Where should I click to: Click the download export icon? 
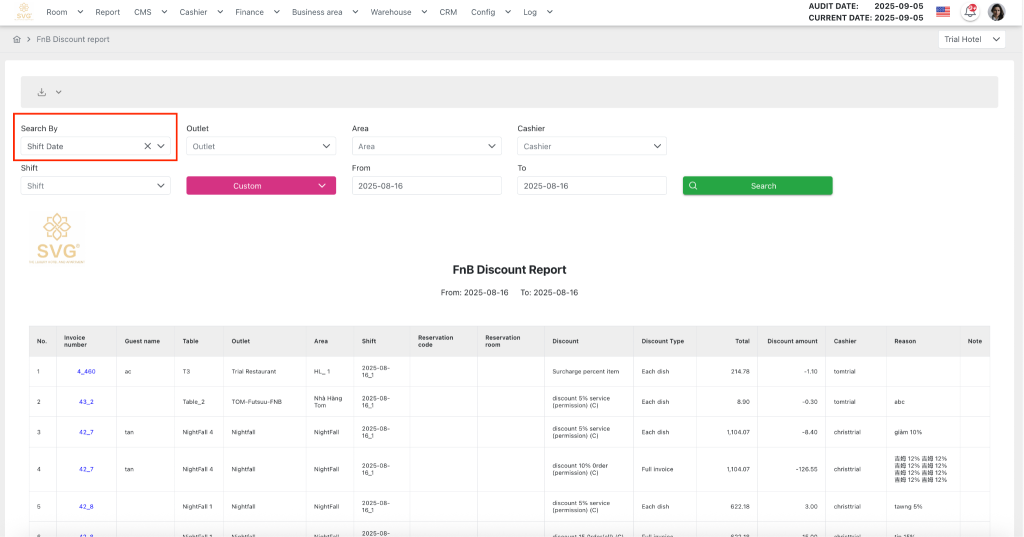pyautogui.click(x=42, y=92)
